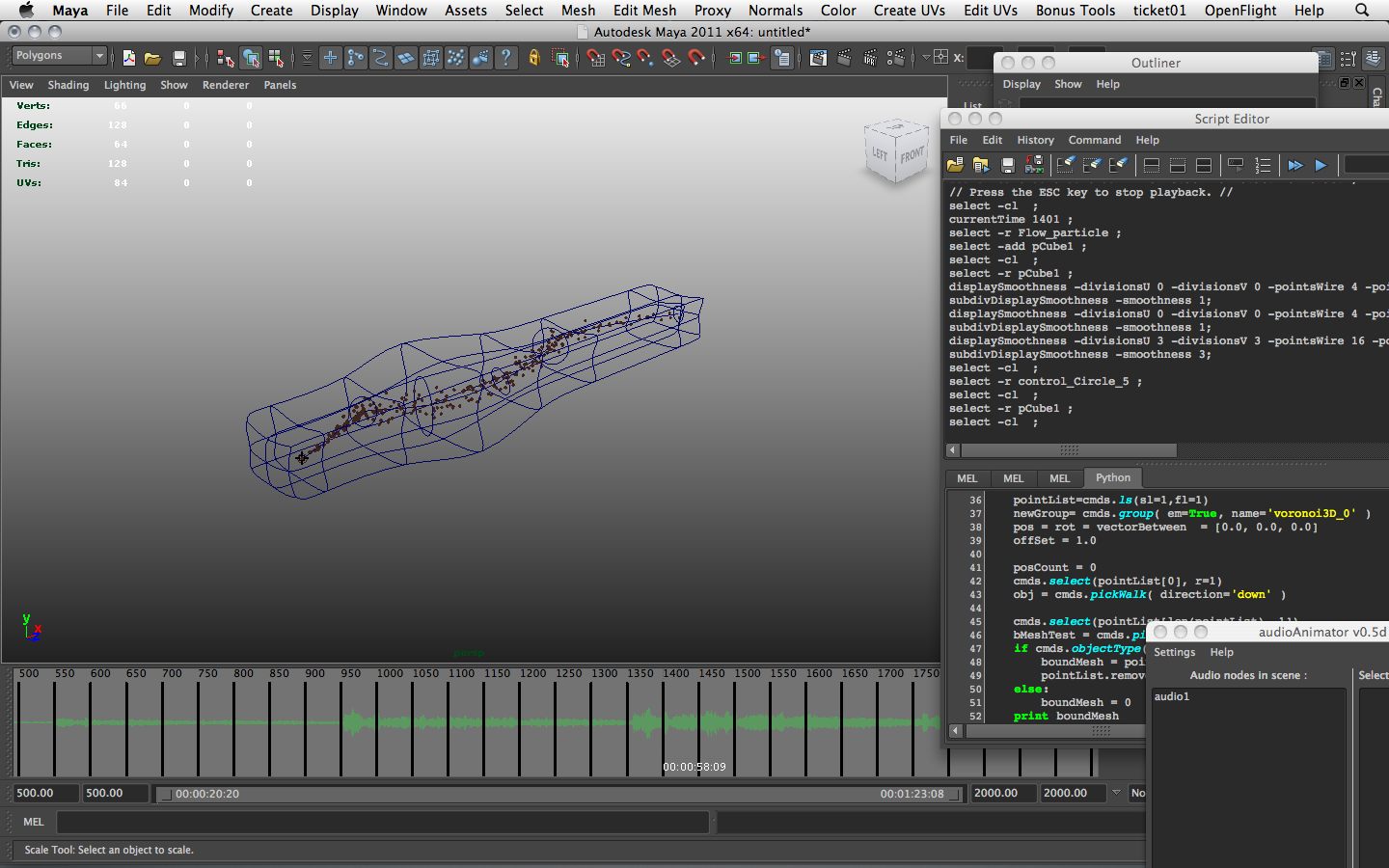Image resolution: width=1389 pixels, height=868 pixels.
Task: Toggle the curves selection mask
Action: (381, 59)
